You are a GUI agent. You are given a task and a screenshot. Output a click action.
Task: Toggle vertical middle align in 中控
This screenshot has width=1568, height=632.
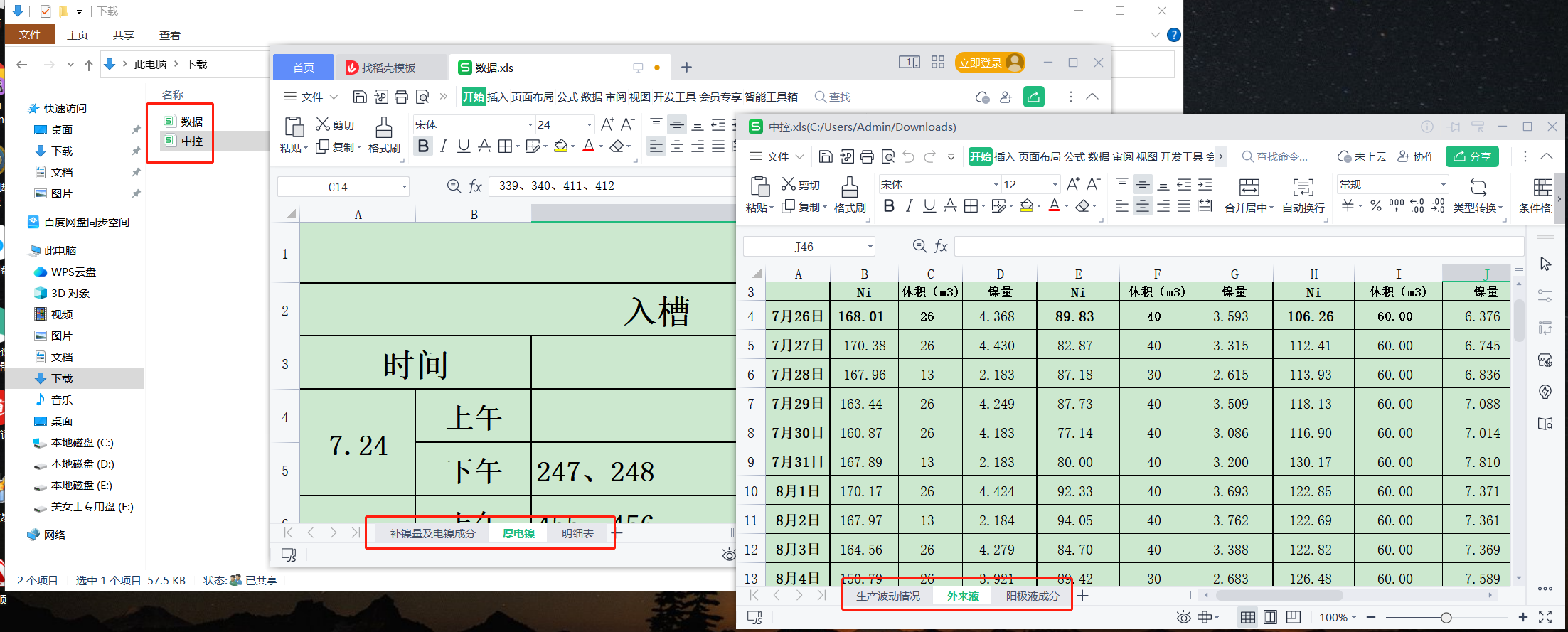1143,185
